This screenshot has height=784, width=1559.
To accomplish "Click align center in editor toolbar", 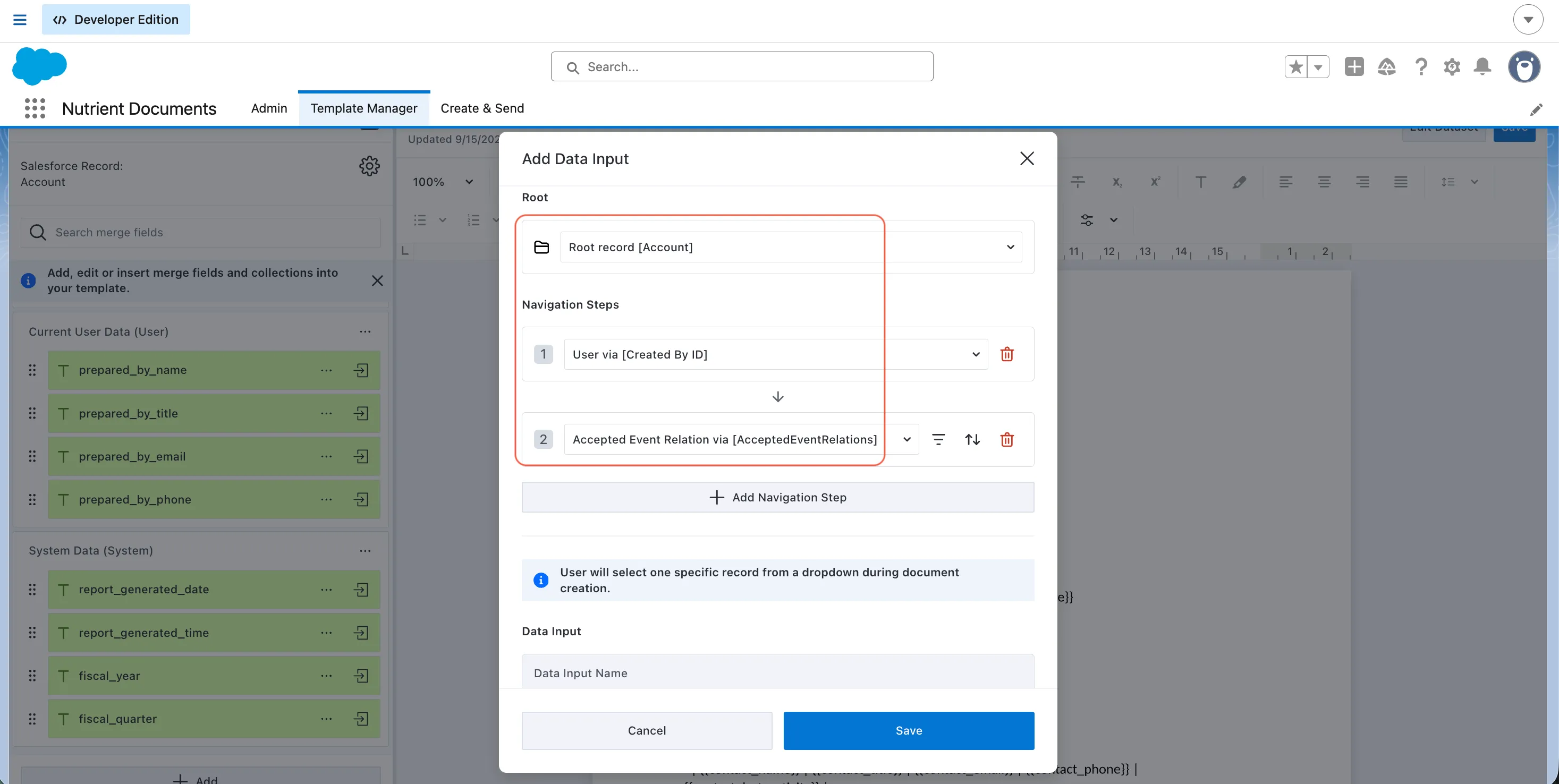I will tap(1324, 182).
